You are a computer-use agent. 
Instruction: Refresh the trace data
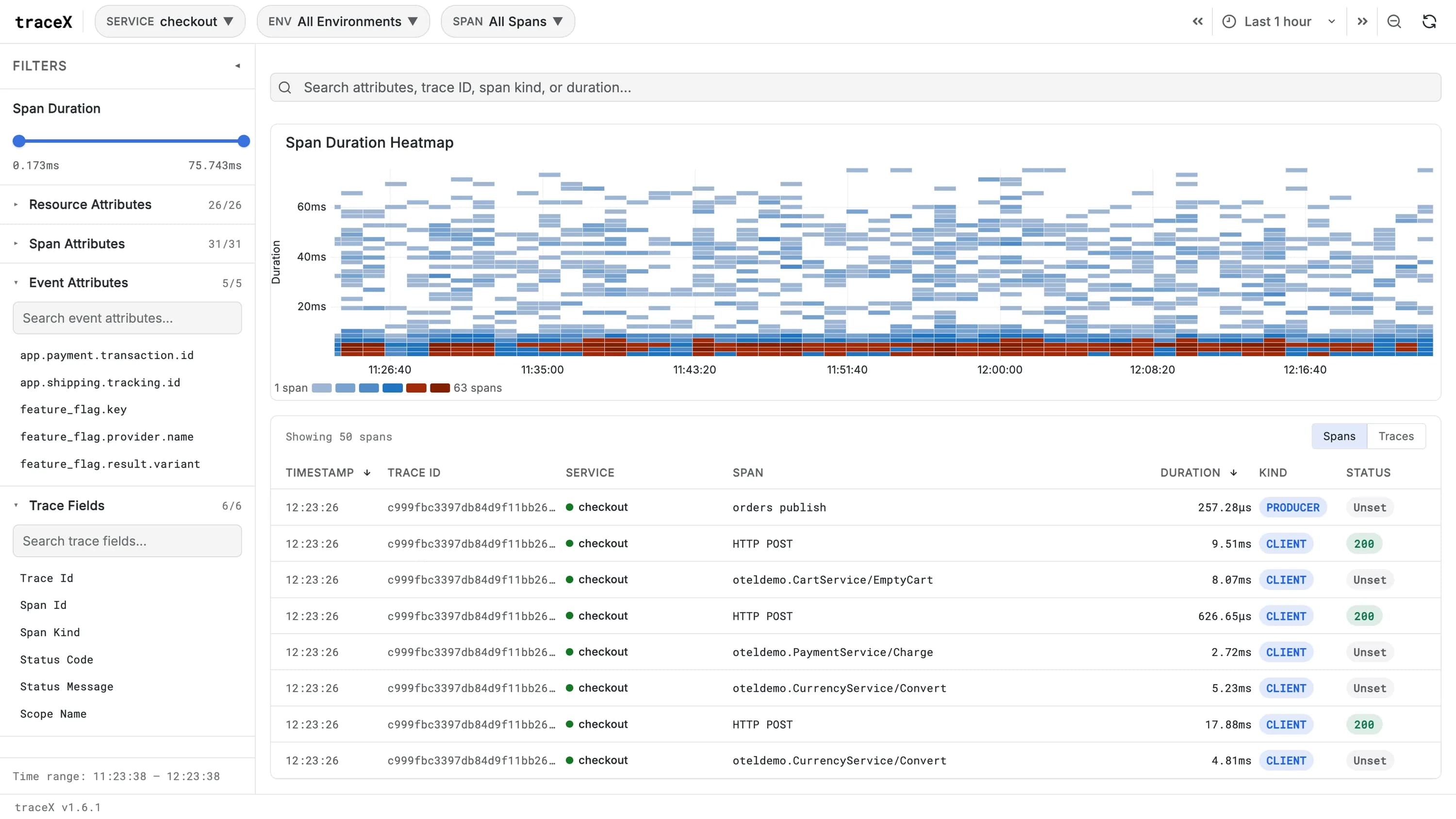[x=1429, y=21]
